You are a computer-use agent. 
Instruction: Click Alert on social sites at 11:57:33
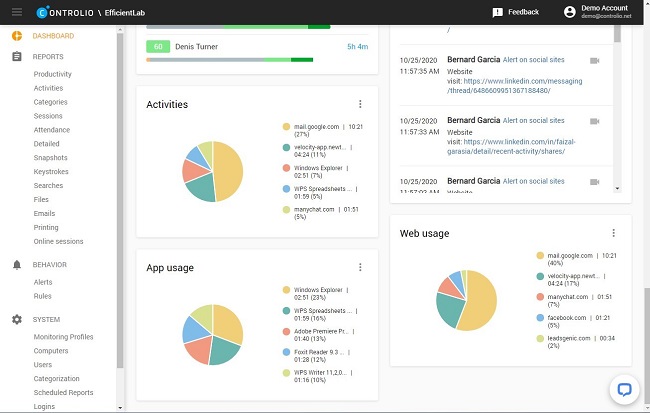[x=534, y=120]
